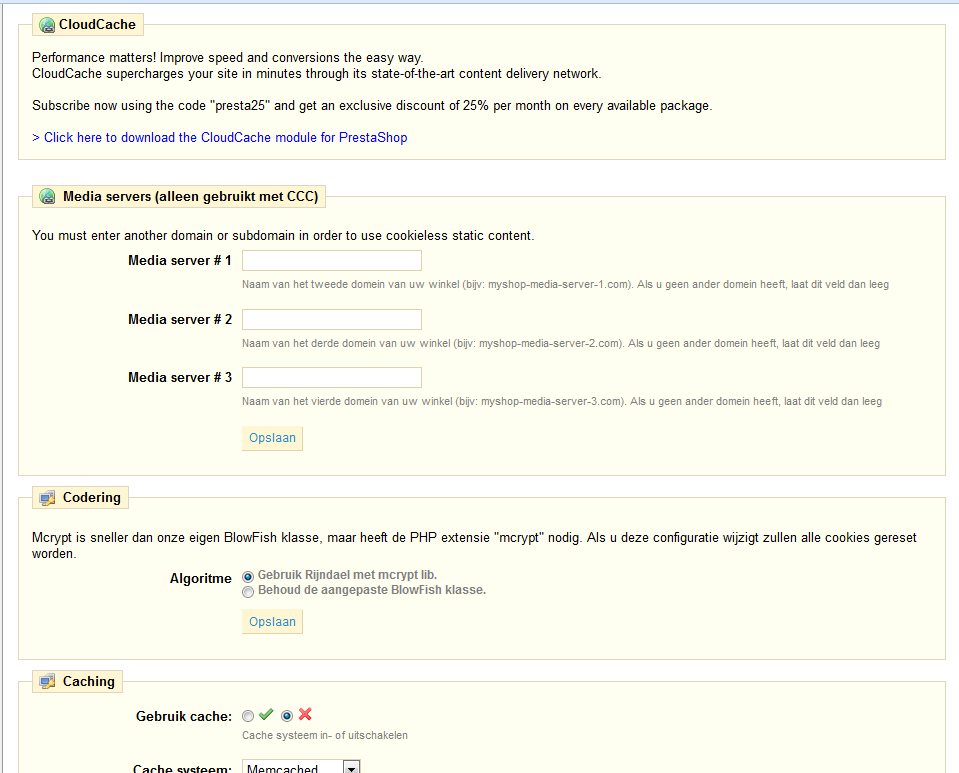
Task: Disable cache with the radio beside red cross
Action: click(x=287, y=716)
